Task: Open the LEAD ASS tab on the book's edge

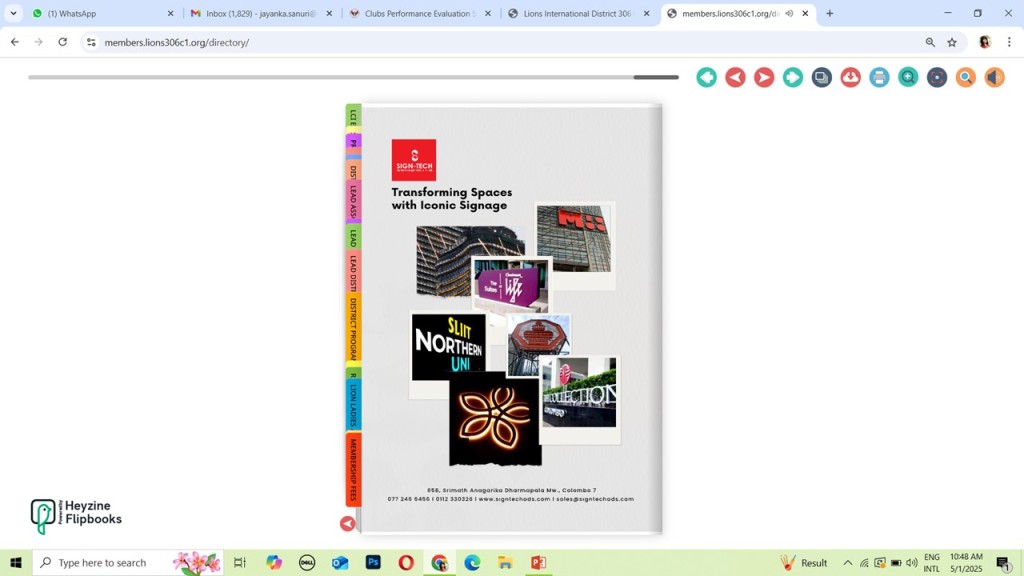Action: coord(353,201)
